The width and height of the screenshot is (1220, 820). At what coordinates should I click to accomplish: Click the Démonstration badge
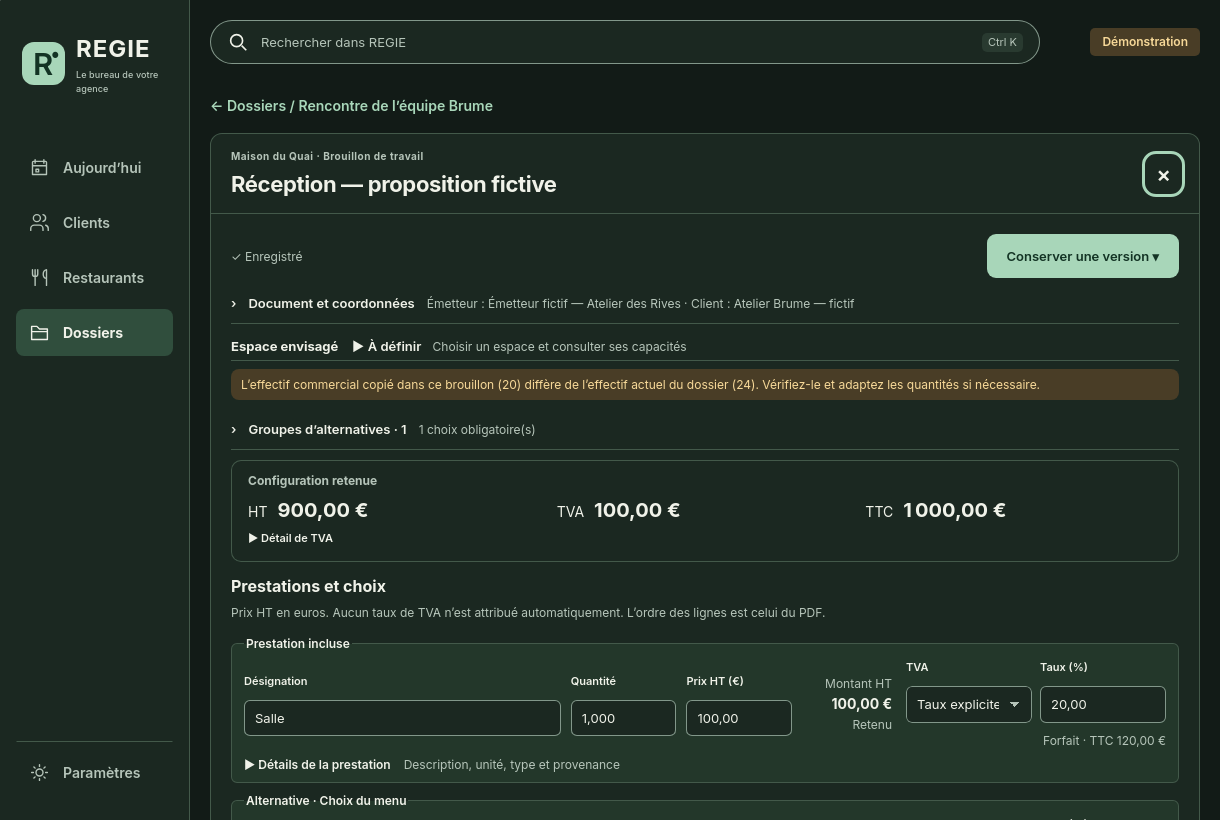coord(1145,42)
